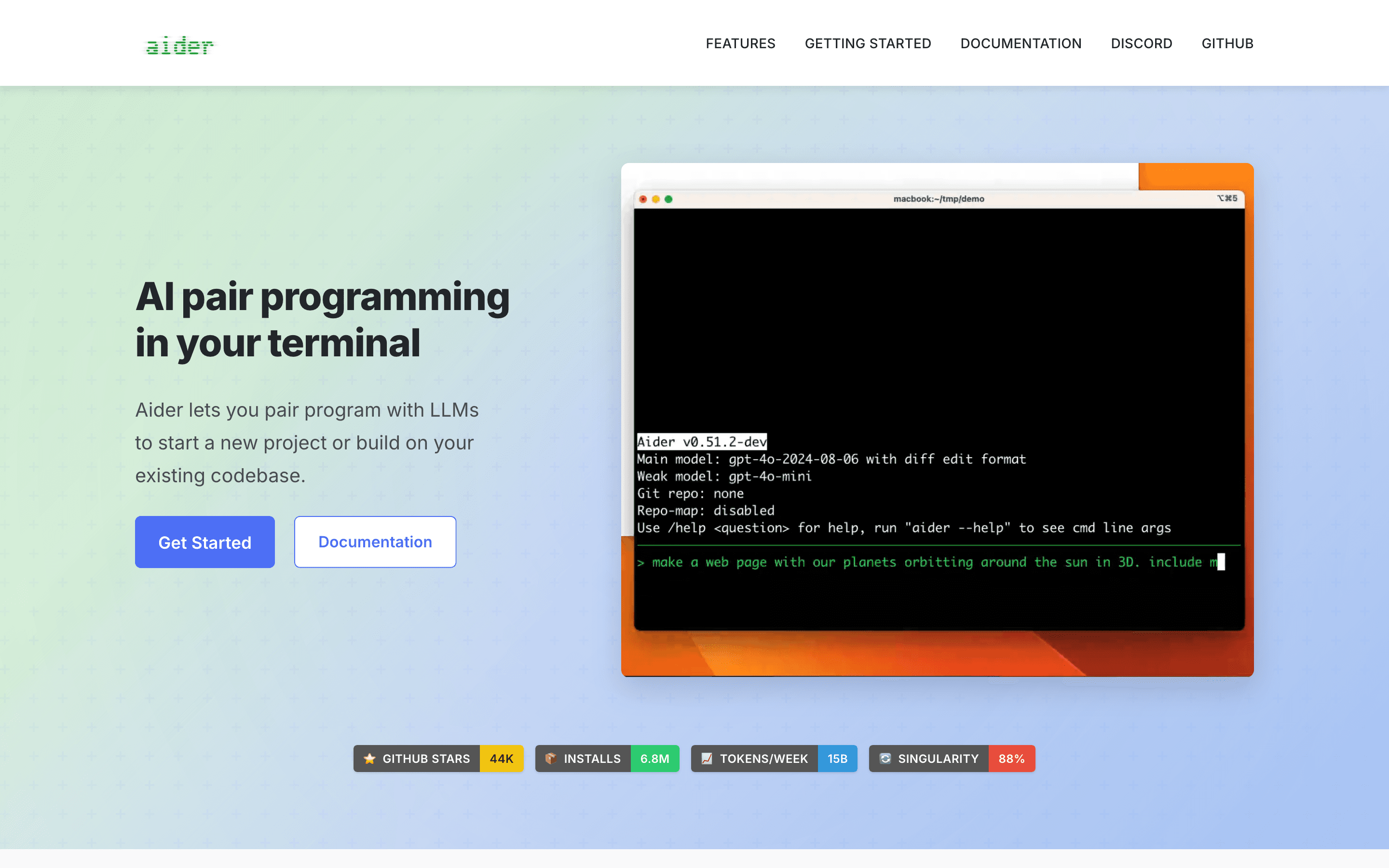Click the GitHub Stars 44K badge
This screenshot has height=868, width=1389.
[438, 759]
